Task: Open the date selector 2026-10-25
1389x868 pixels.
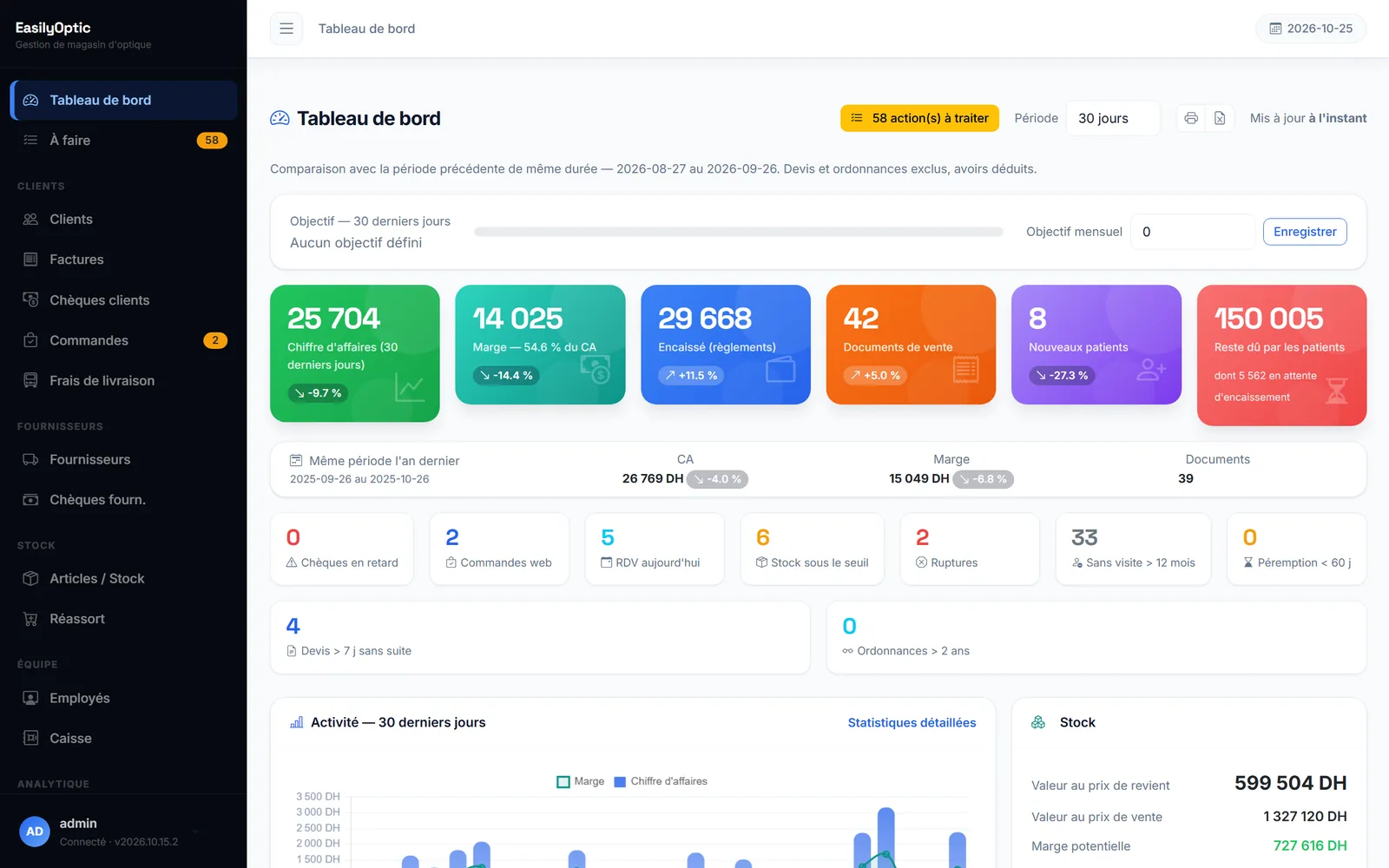Action: click(1311, 29)
